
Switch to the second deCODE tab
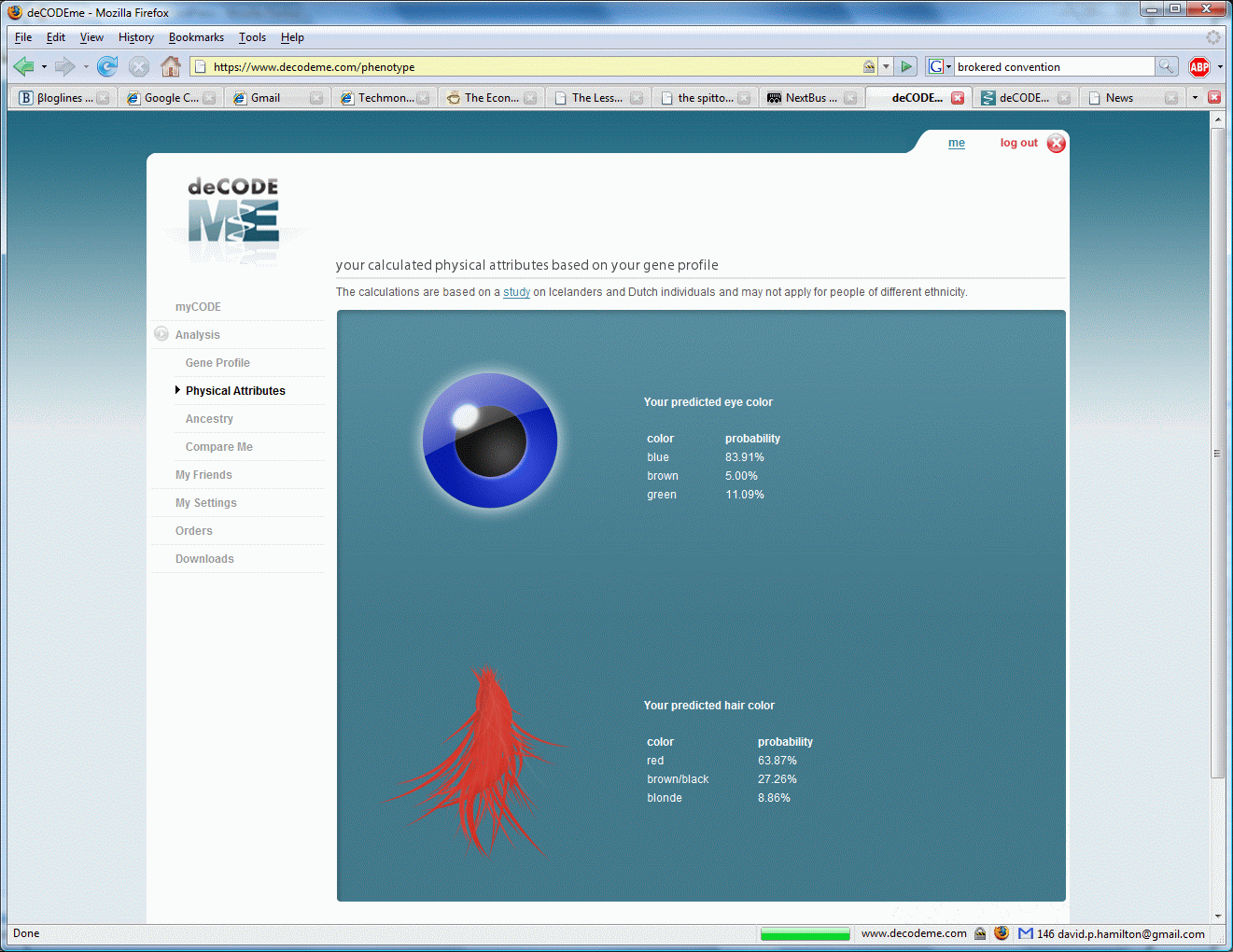click(1025, 98)
